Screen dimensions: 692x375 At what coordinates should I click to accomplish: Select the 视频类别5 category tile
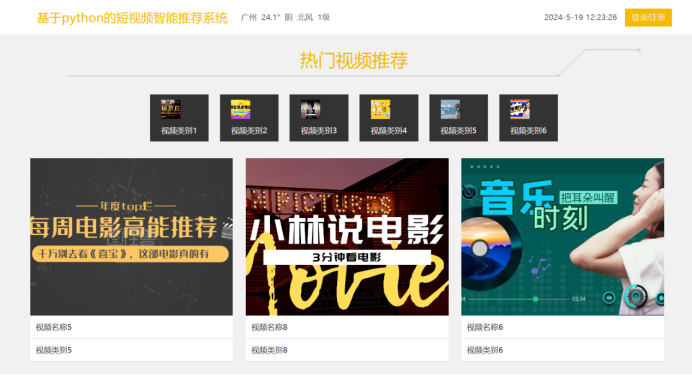pos(459,118)
